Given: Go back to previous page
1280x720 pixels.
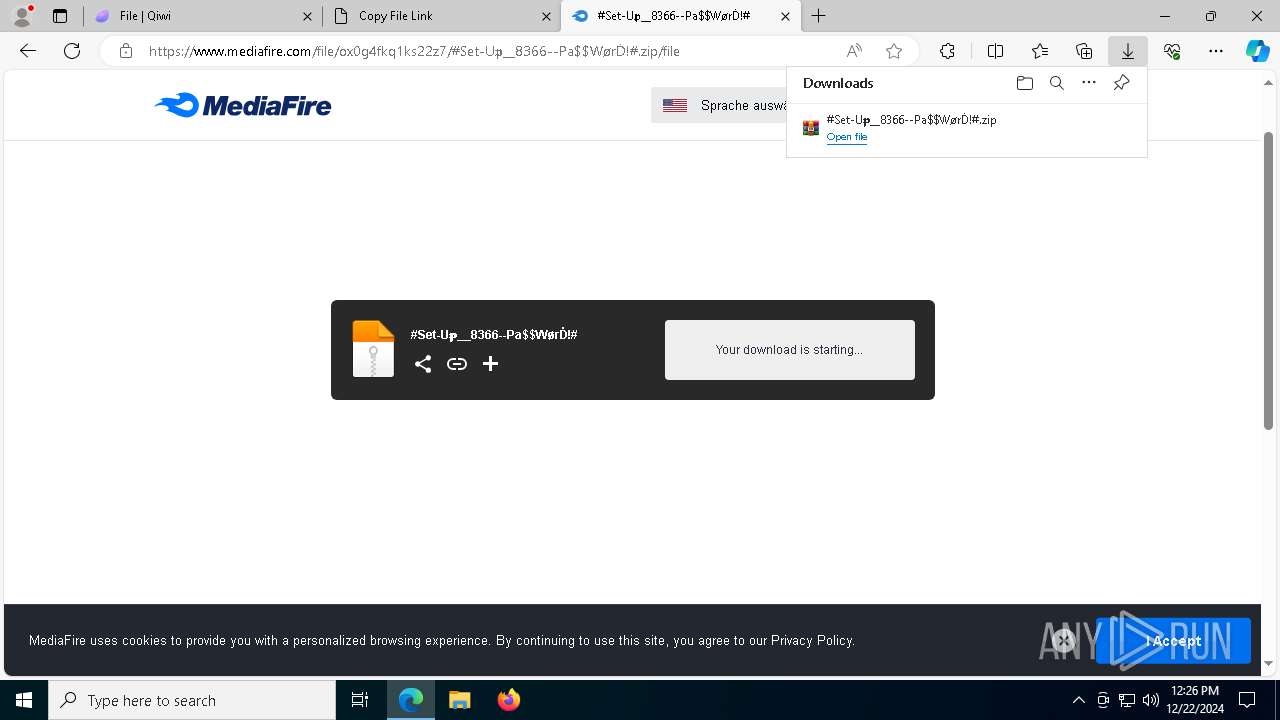Looking at the screenshot, I should click(x=28, y=51).
